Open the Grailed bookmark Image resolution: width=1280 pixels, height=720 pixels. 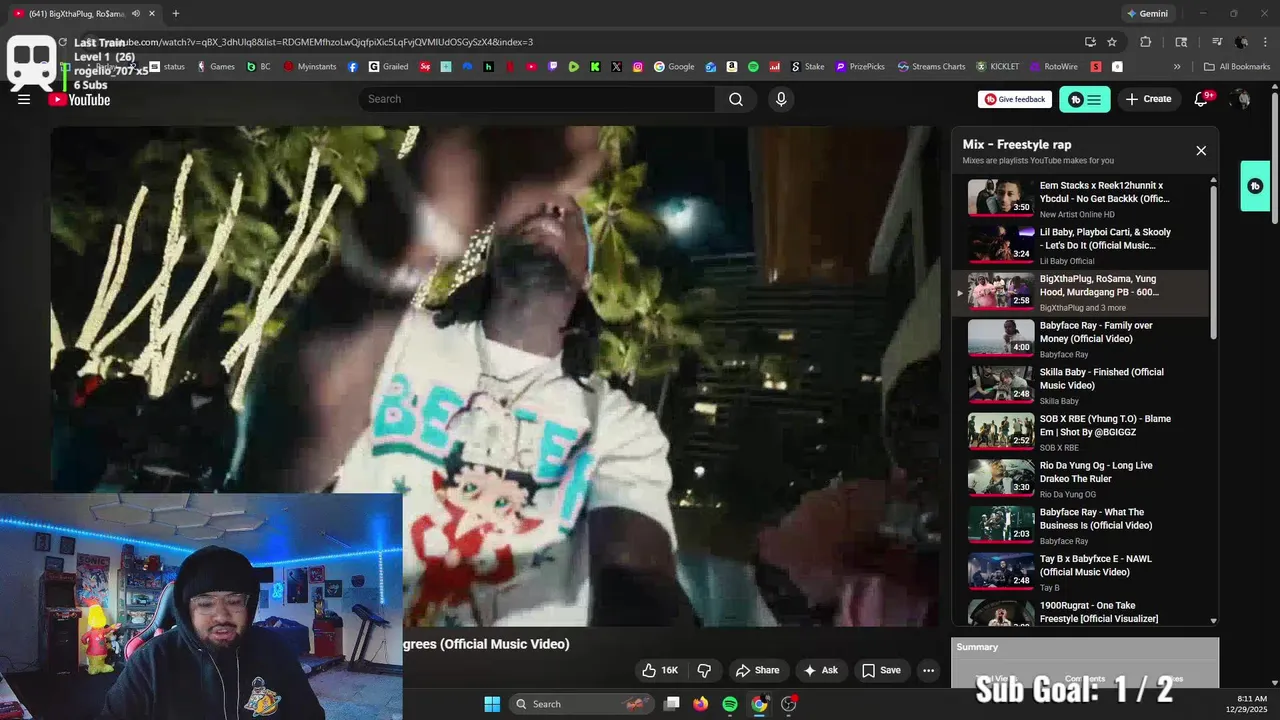click(x=388, y=67)
